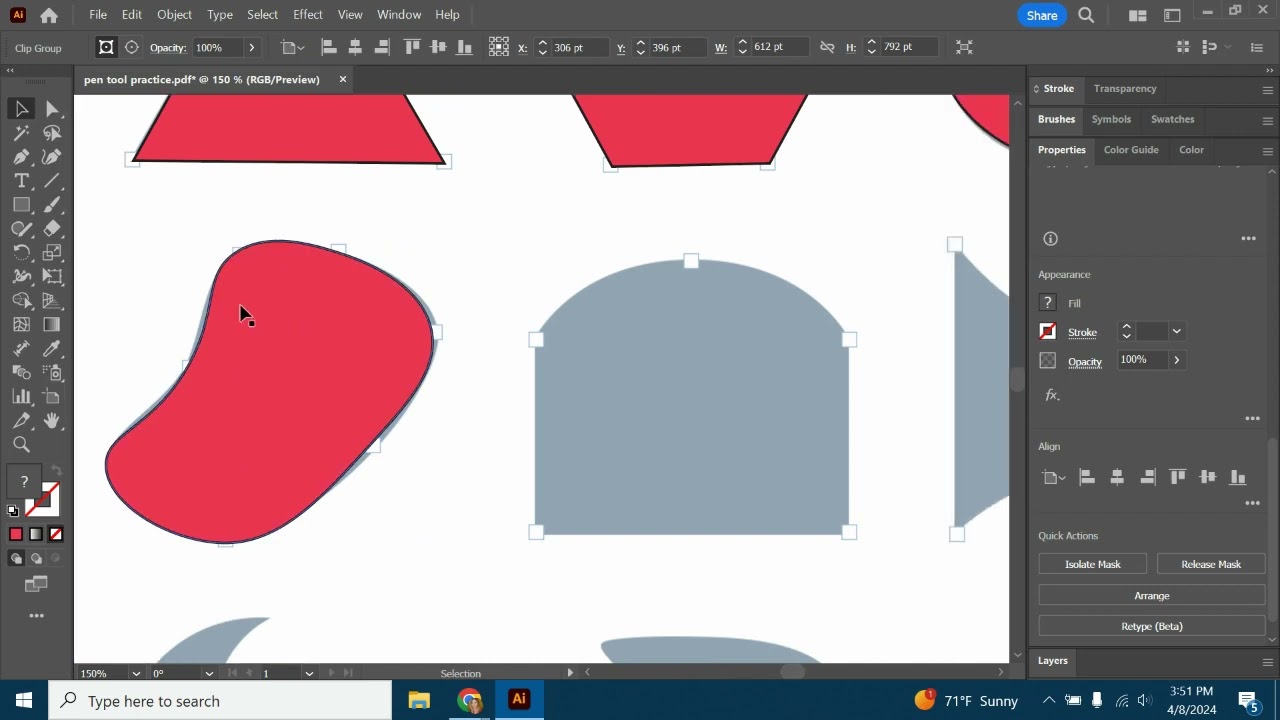
Task: Select the Zoom tool
Action: 21,445
